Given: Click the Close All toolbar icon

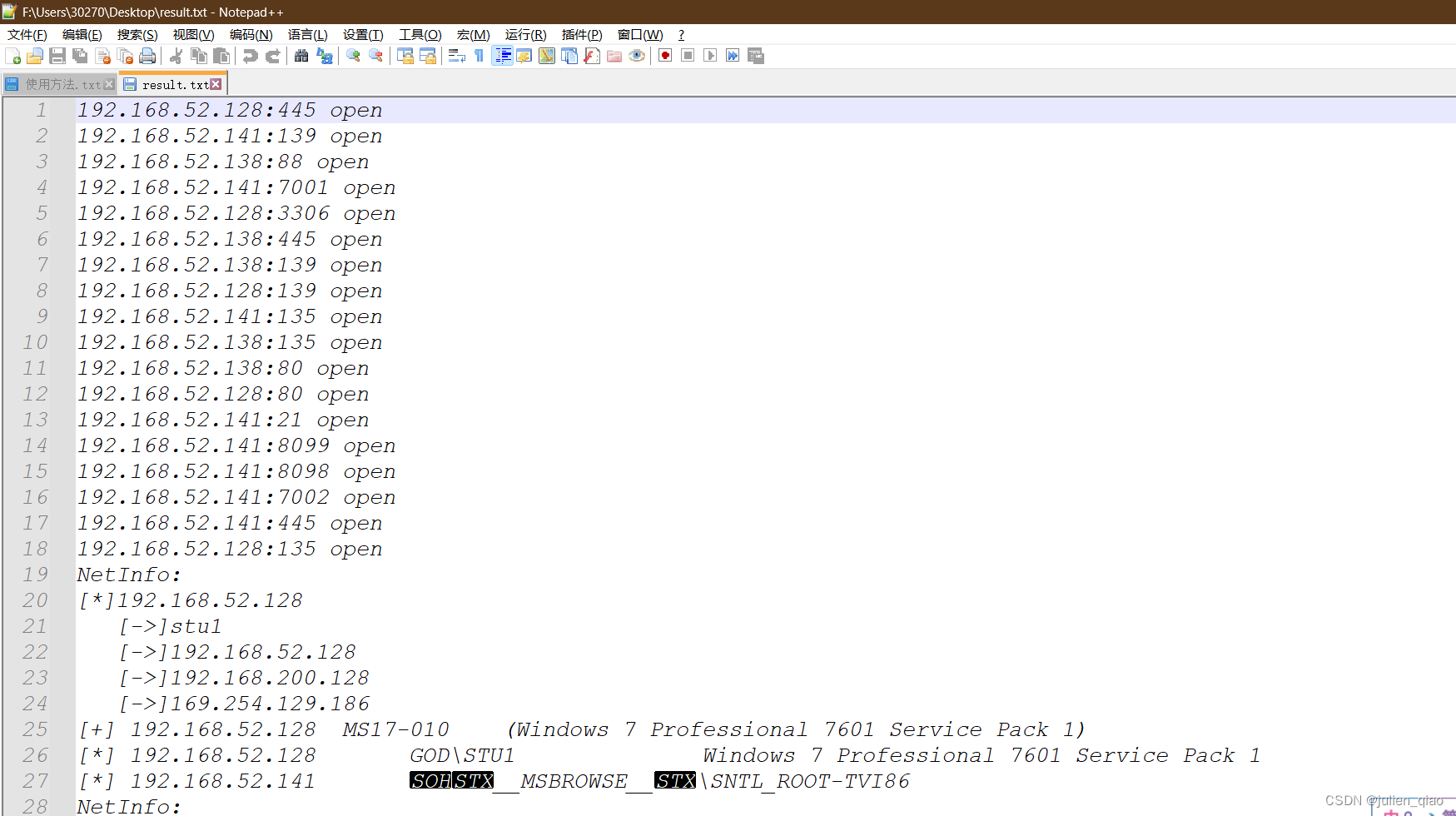Looking at the screenshot, I should (126, 56).
